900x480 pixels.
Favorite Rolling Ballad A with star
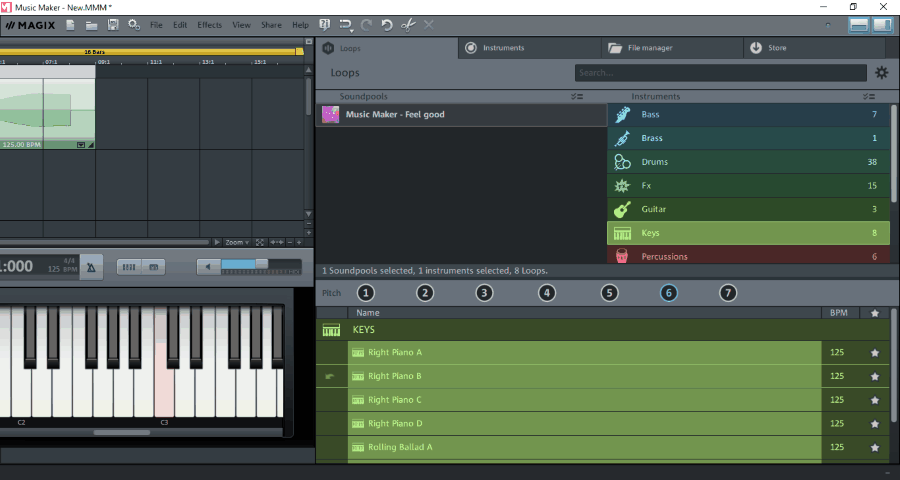[875, 447]
